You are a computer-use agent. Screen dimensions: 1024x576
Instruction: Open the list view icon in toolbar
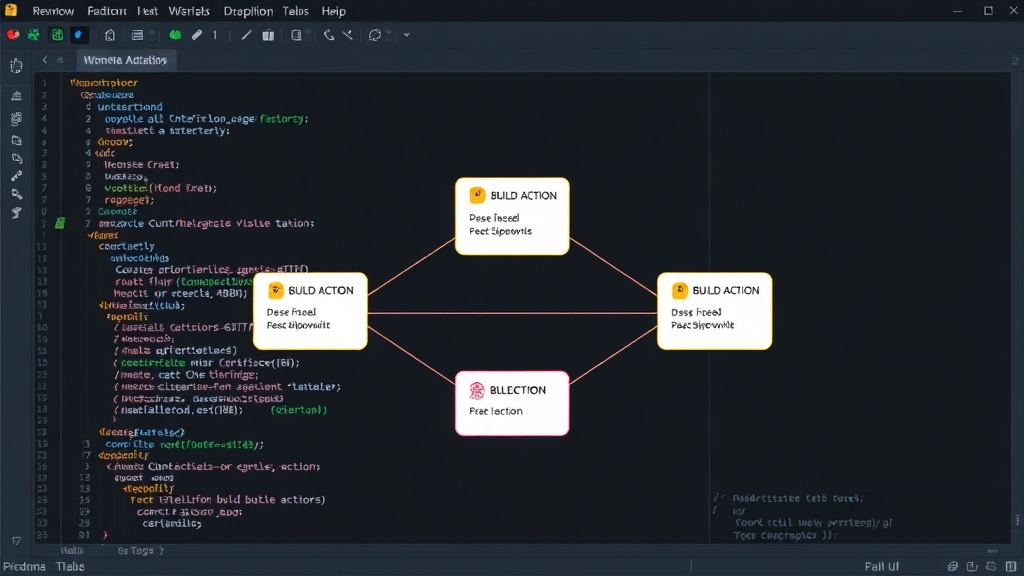[137, 35]
